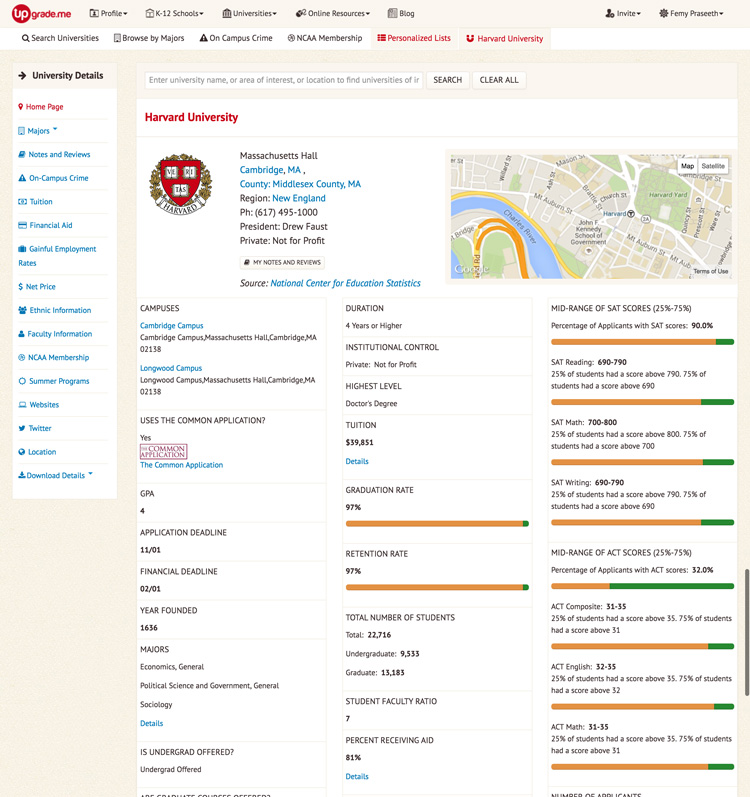Open the Cambridge Campus link
The image size is (750, 797).
point(172,325)
